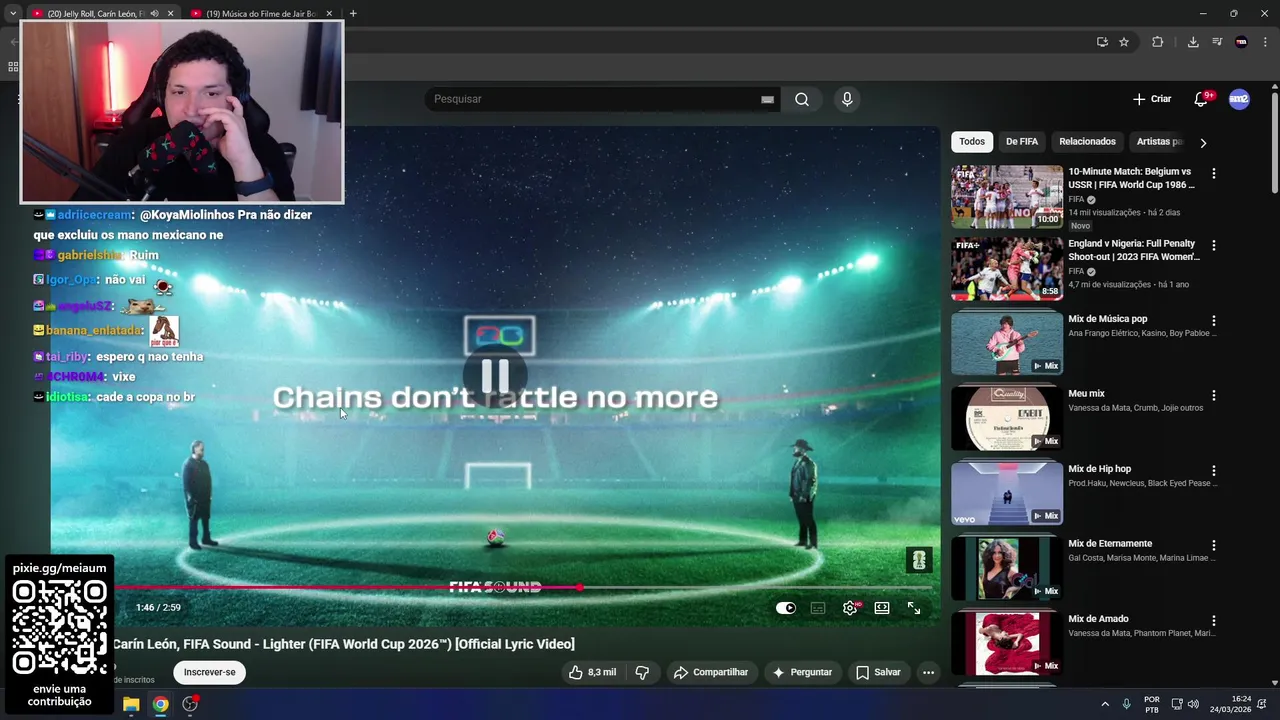This screenshot has height=720, width=1280.
Task: Click the channel watermark in video corner
Action: [x=919, y=560]
